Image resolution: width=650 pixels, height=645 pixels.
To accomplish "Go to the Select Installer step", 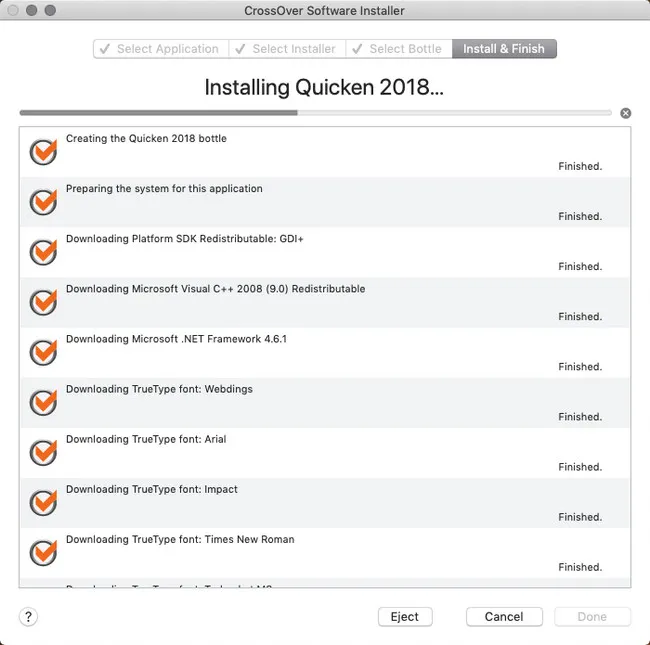I will click(286, 49).
